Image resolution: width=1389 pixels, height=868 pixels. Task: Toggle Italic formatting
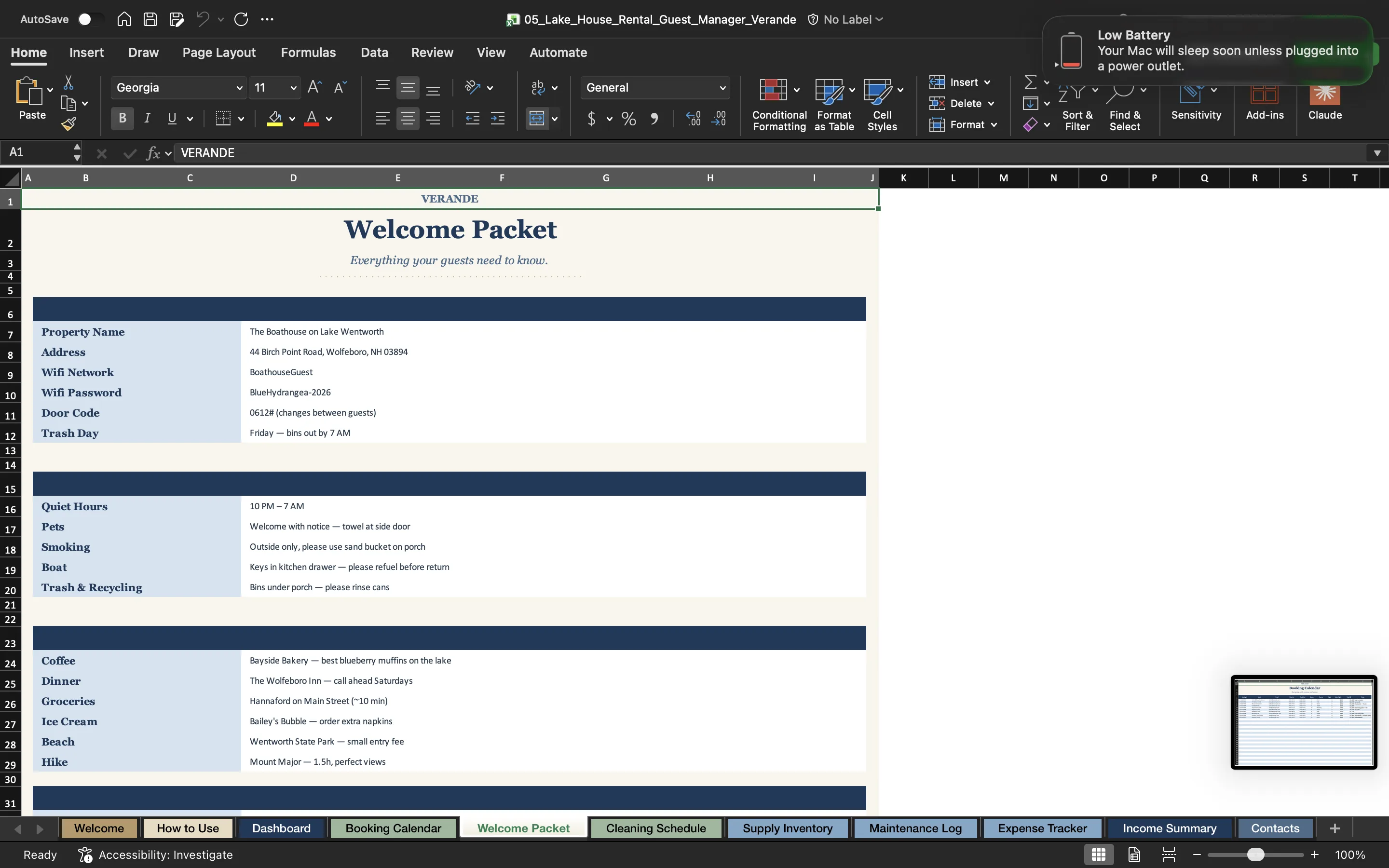coord(148,118)
